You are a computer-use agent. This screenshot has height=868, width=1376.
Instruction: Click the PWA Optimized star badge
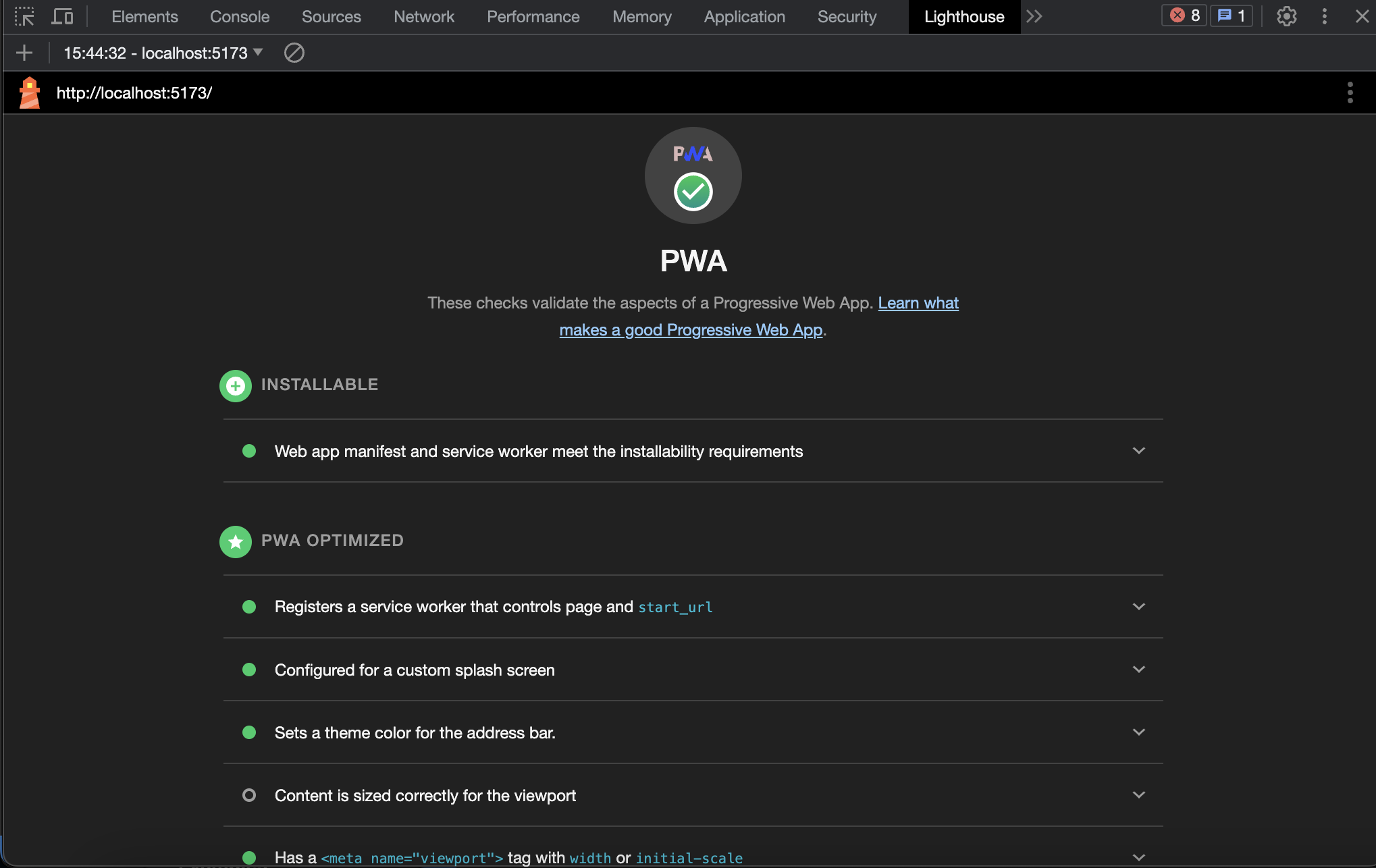point(235,542)
